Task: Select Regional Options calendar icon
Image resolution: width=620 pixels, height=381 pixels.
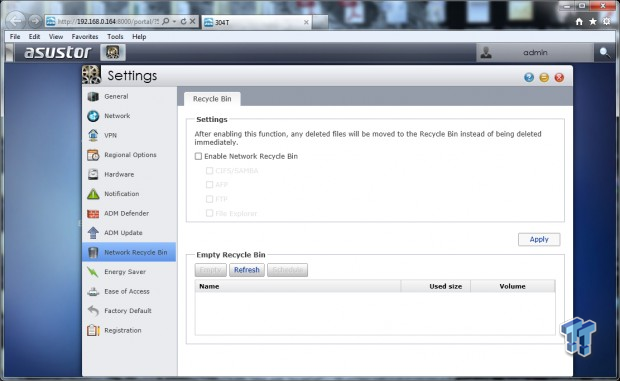Action: [93, 155]
